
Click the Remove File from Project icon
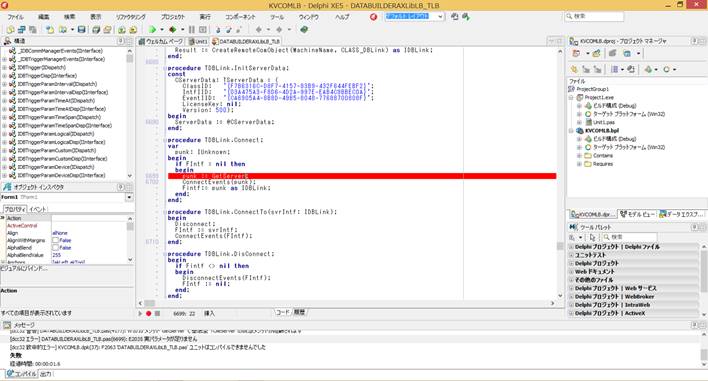pyautogui.click(x=133, y=29)
